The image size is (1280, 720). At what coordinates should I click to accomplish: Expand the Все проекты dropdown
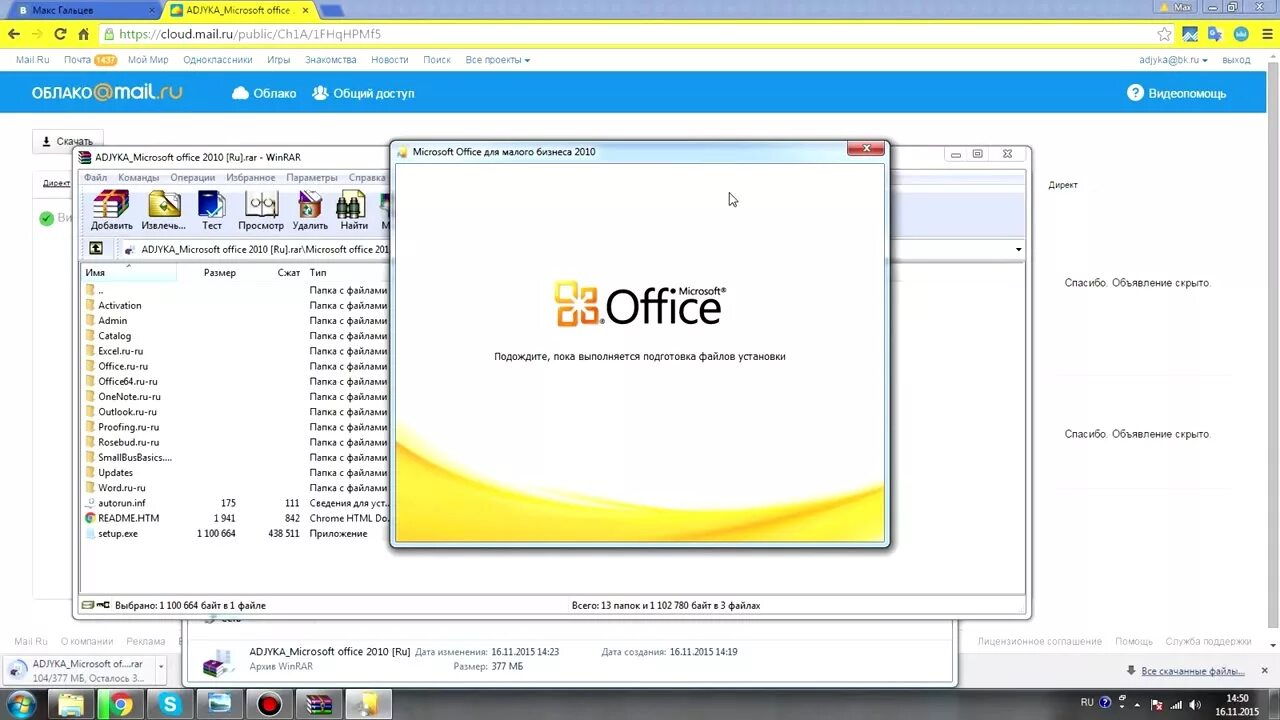[497, 60]
